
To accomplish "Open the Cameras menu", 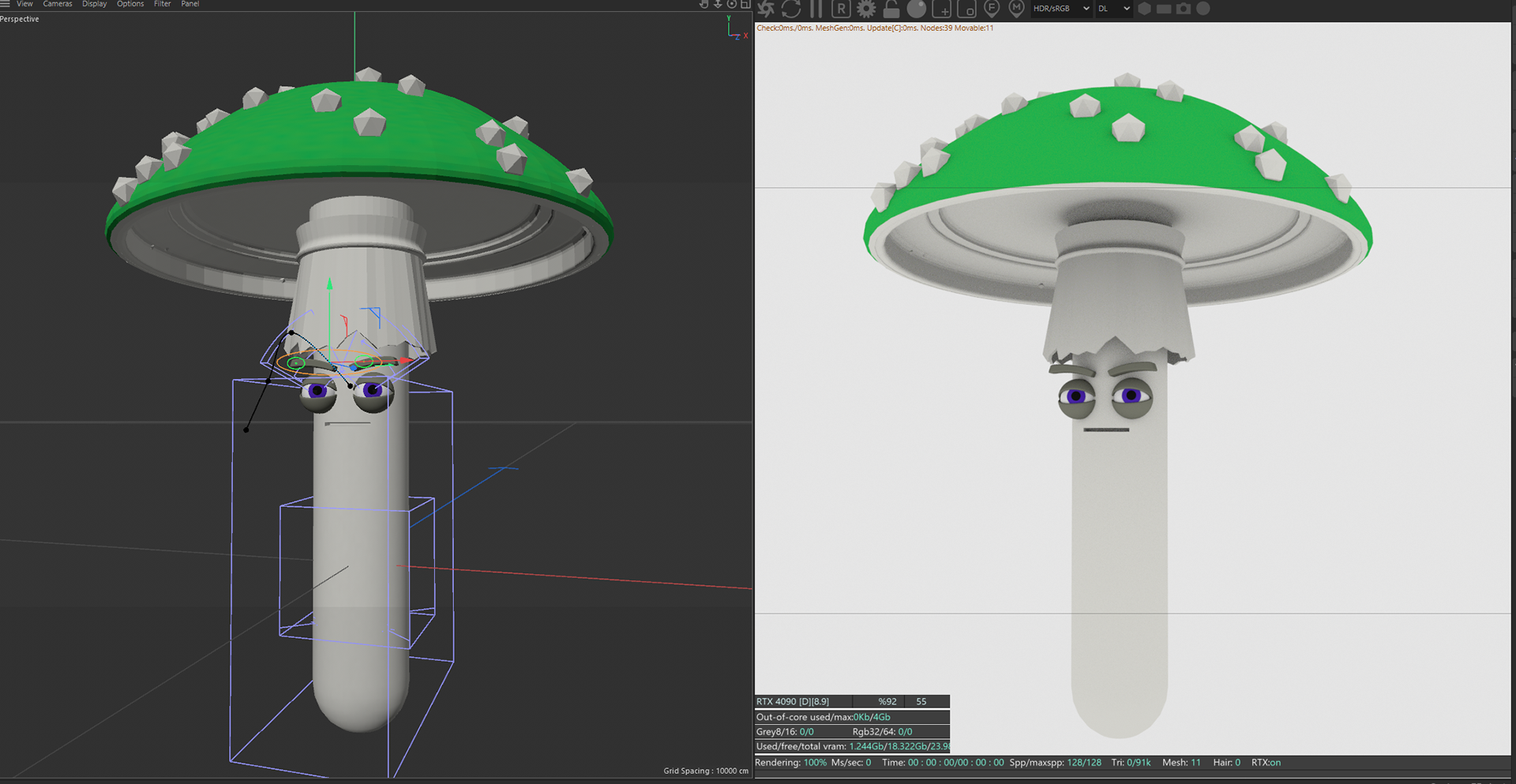I will (58, 4).
